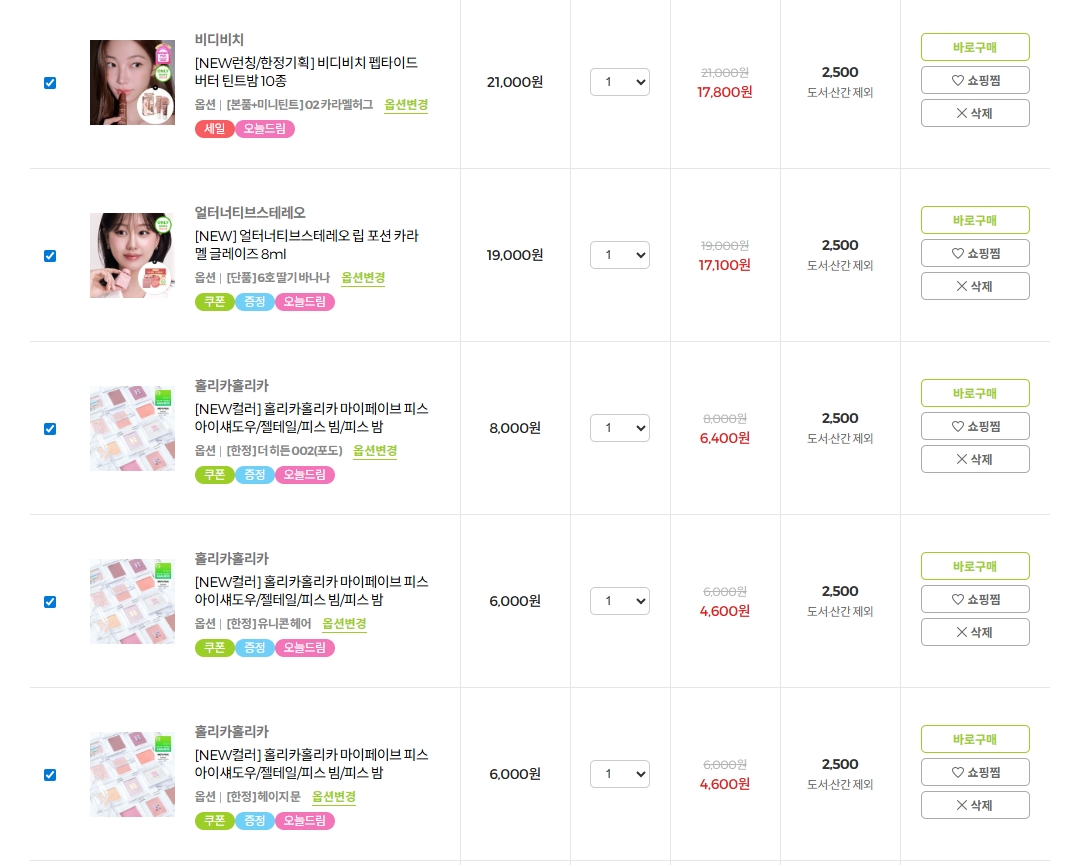Screen dimensions: 1084x865
Task: Open 비디비치 product thumbnail image
Action: tap(132, 83)
